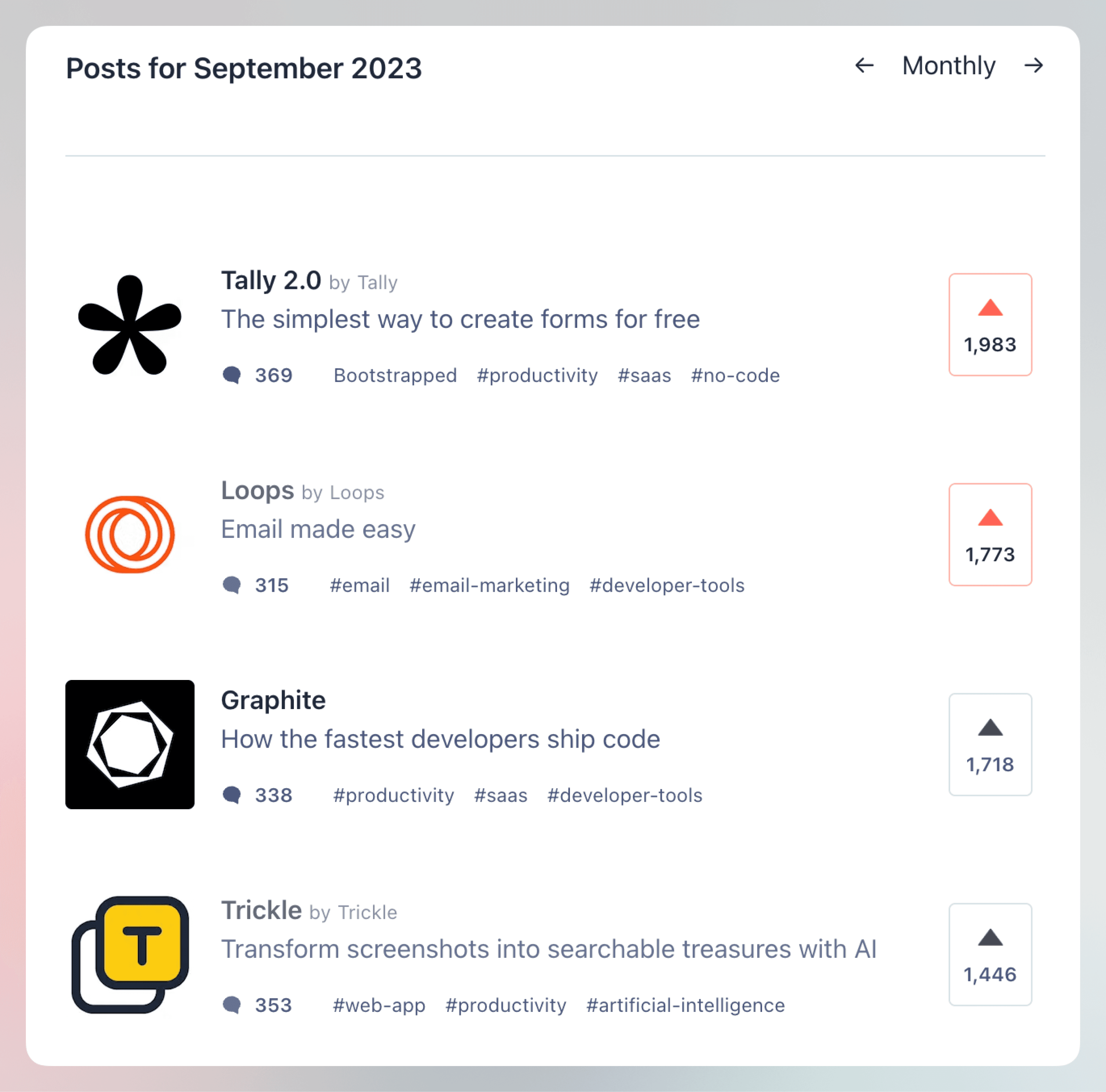Open the Monthly period selector
The height and width of the screenshot is (1092, 1106).
point(948,66)
